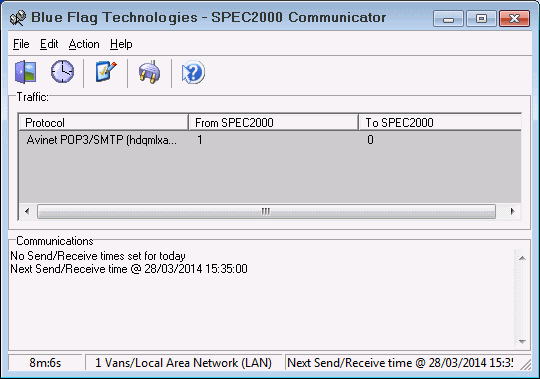Select the Avinet POP3/SMTP protocol row
The height and width of the screenshot is (379, 540).
[270, 140]
